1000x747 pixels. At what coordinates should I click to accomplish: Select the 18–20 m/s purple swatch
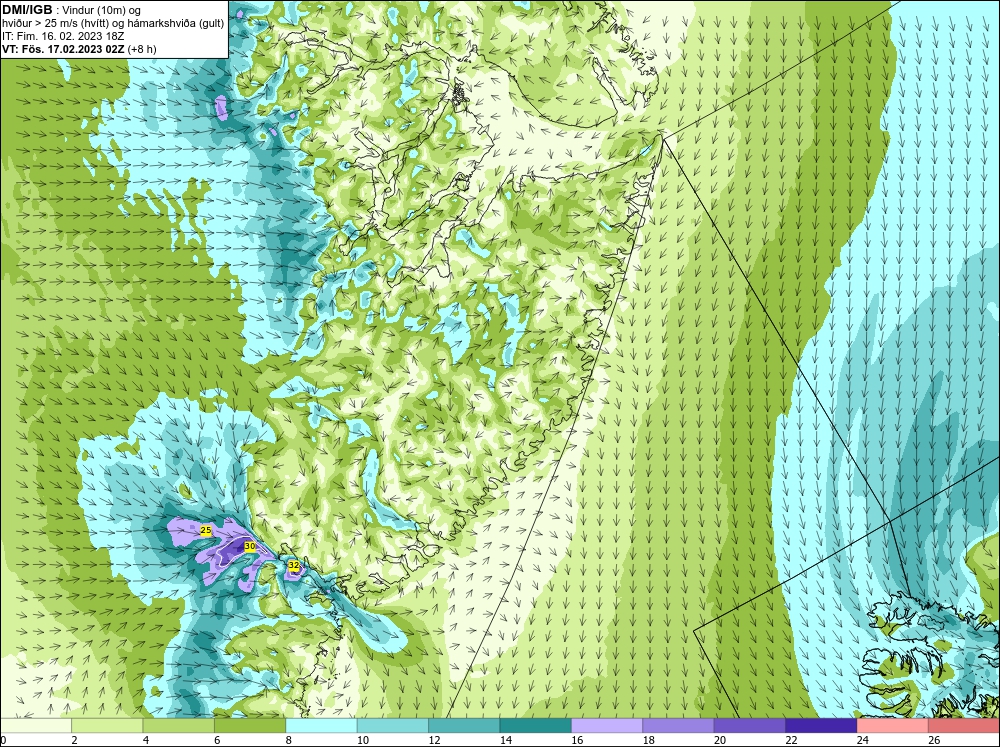coord(679,725)
